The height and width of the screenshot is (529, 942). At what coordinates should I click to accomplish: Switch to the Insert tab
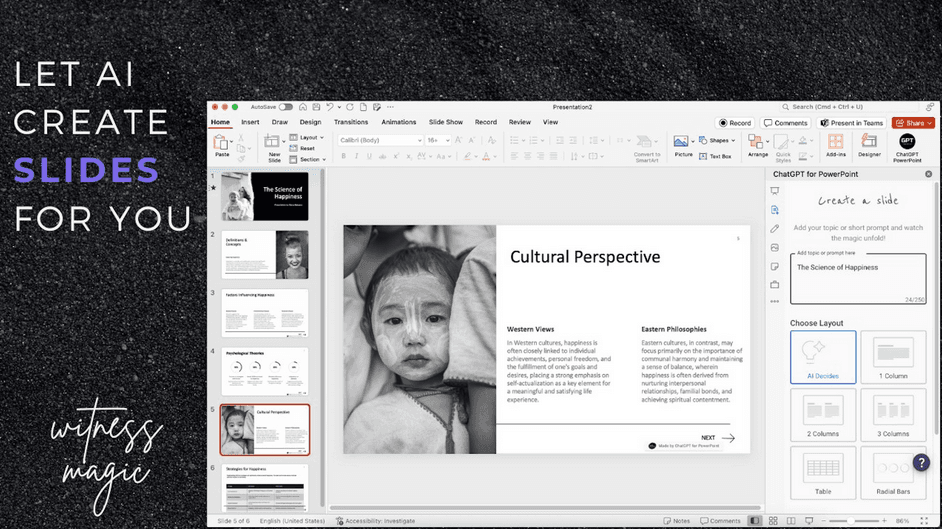(250, 122)
